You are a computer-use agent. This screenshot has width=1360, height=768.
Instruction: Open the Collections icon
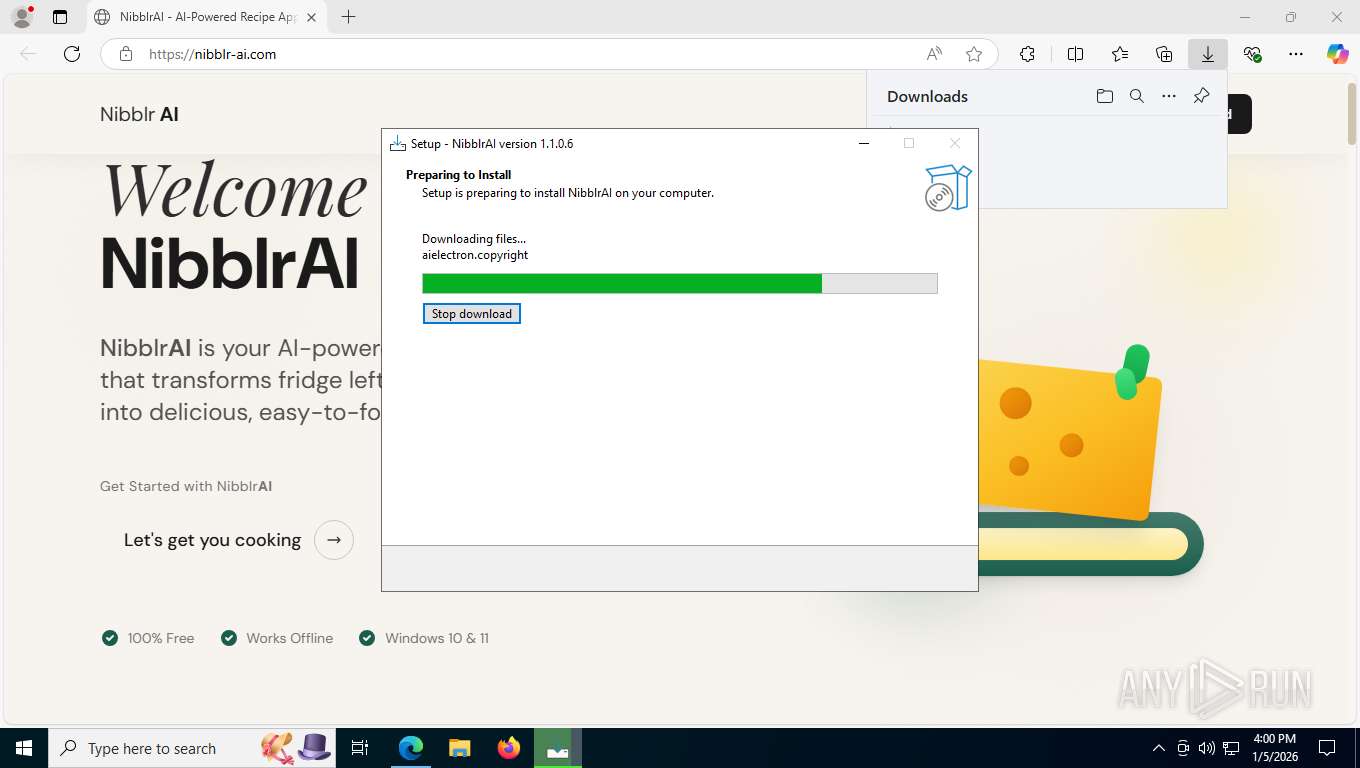1164,54
